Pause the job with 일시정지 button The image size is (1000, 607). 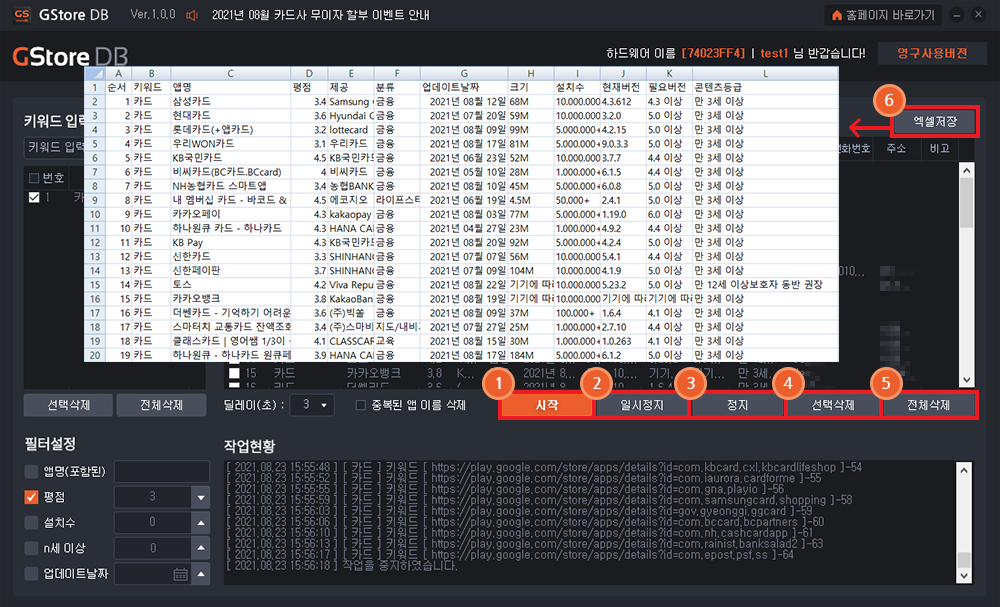point(642,405)
